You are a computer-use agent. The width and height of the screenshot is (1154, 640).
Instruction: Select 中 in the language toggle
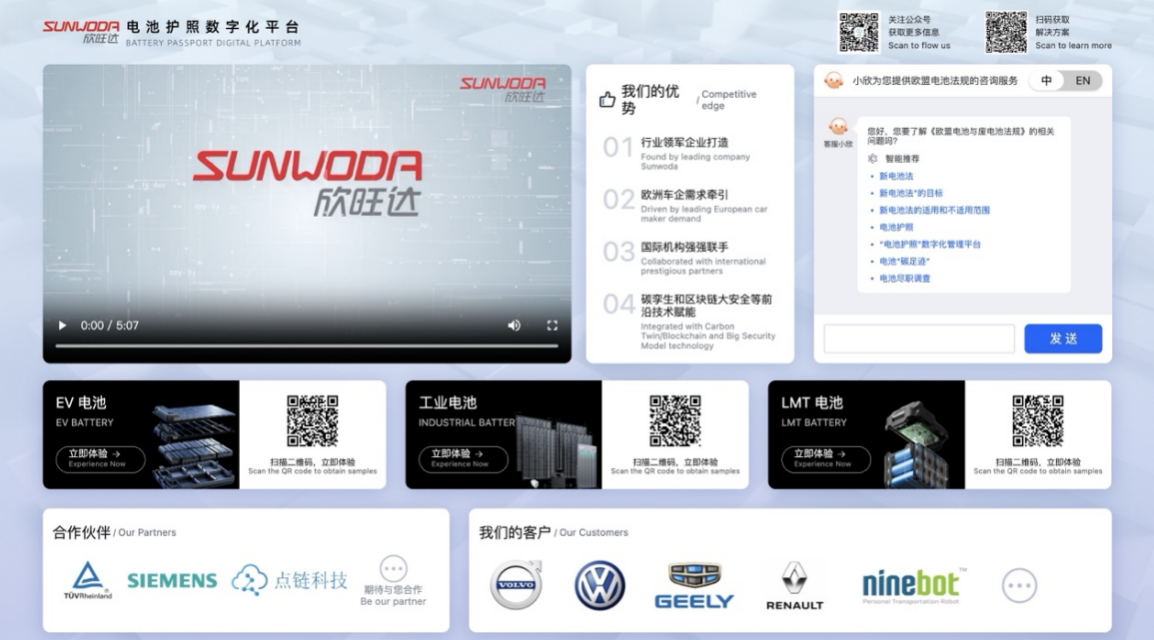(x=1046, y=81)
